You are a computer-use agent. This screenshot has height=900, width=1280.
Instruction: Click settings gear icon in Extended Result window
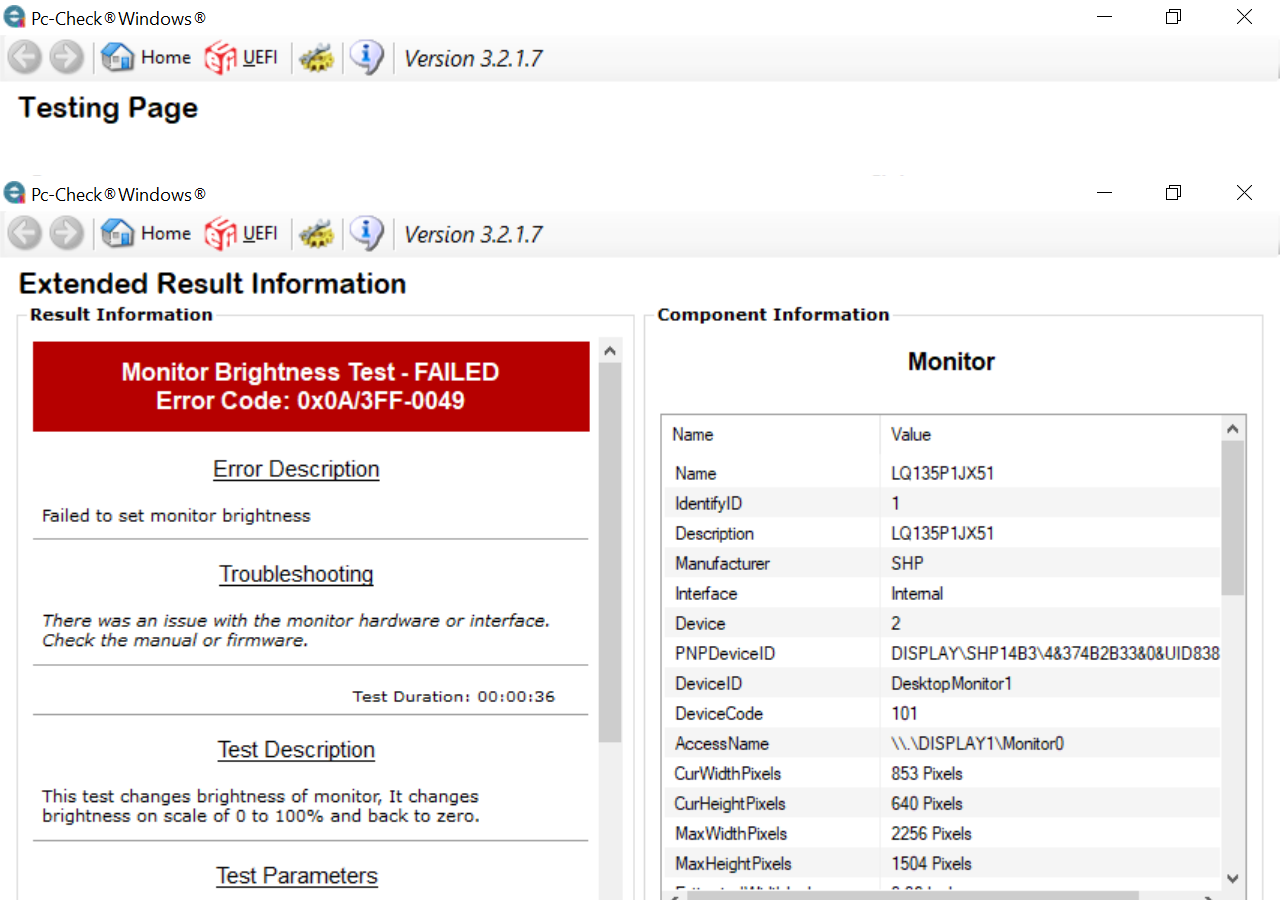[x=317, y=234]
